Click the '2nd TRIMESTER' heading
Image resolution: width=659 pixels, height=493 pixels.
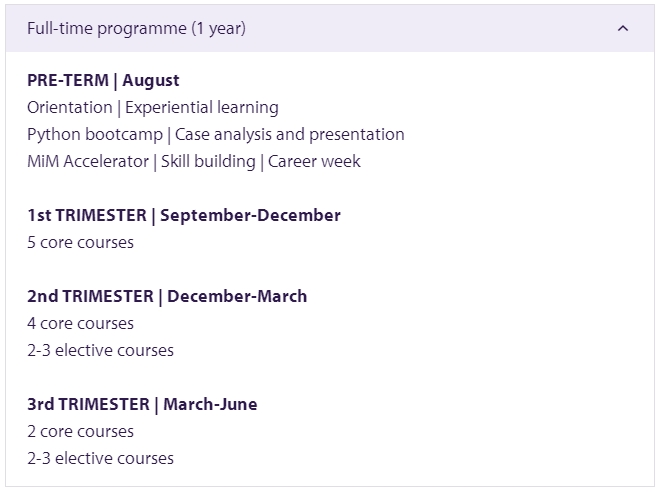[x=91, y=297]
